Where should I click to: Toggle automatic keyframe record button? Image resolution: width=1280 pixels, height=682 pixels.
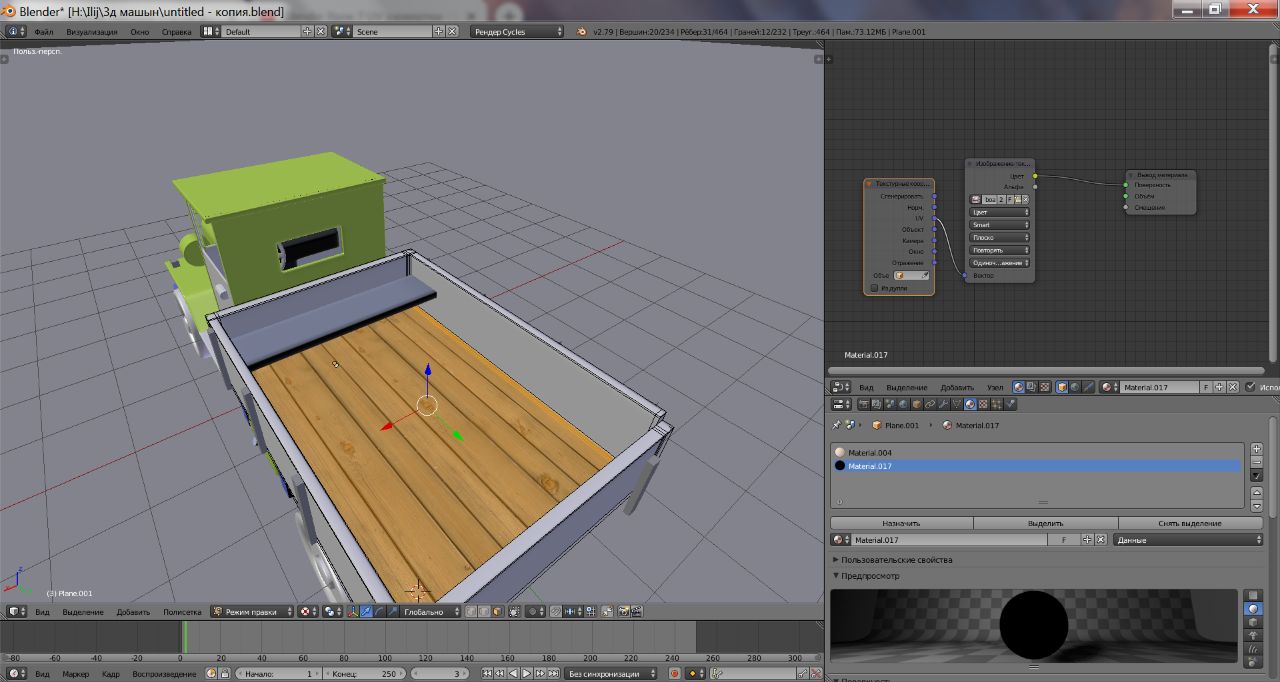pyautogui.click(x=676, y=674)
